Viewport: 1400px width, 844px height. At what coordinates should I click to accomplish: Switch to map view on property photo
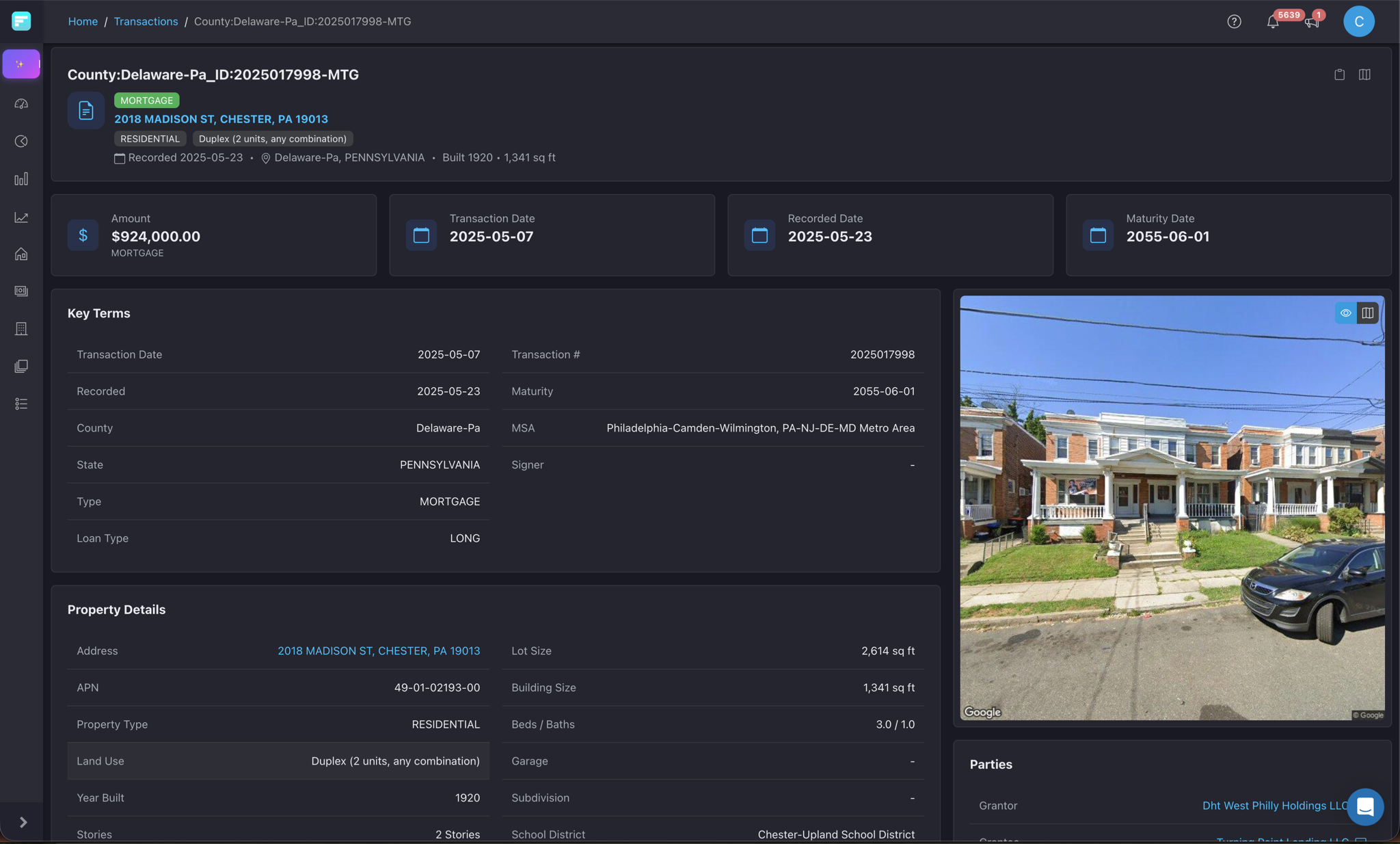coord(1367,313)
